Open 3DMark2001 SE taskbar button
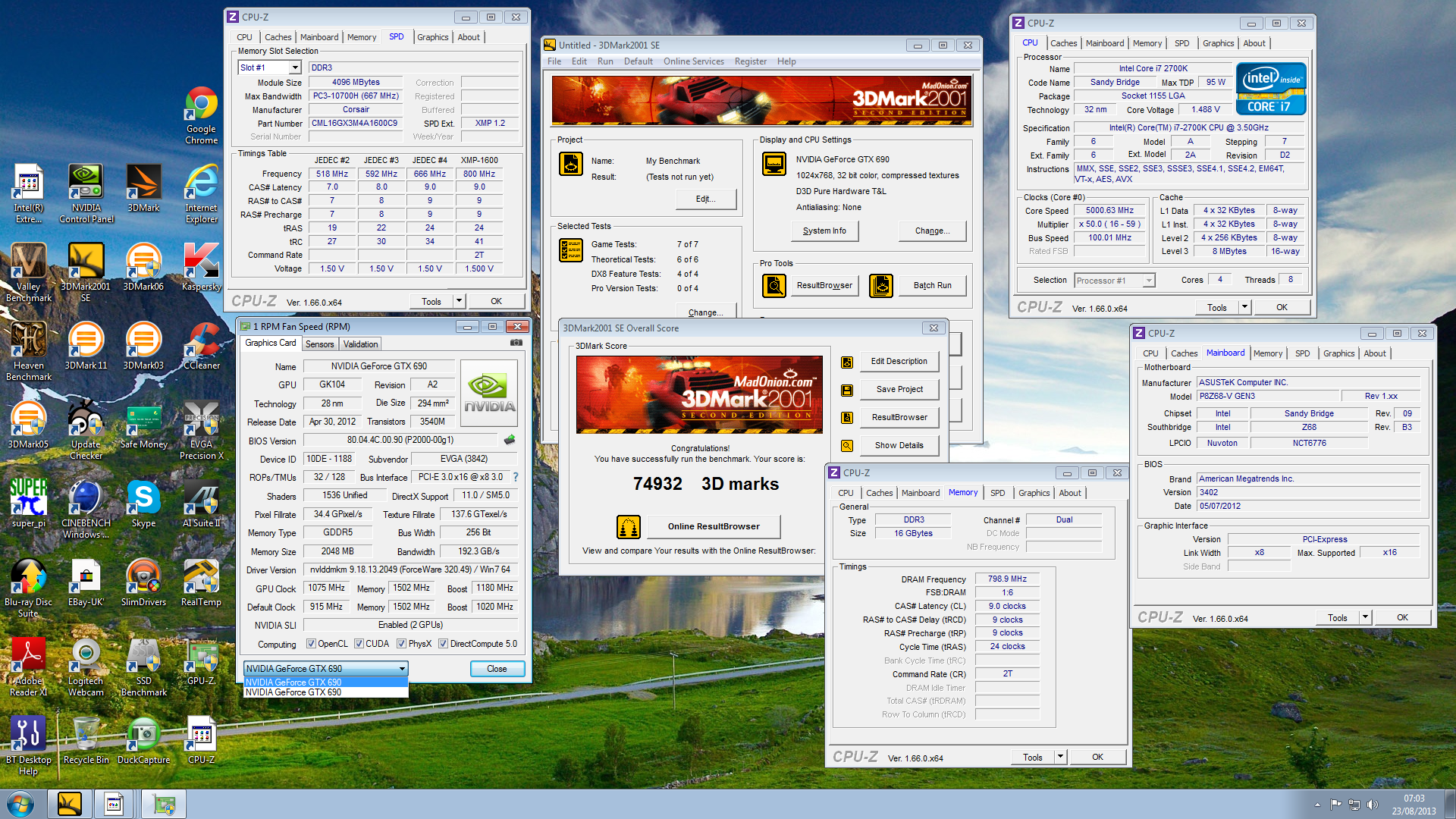Image resolution: width=1456 pixels, height=819 pixels. [x=70, y=804]
